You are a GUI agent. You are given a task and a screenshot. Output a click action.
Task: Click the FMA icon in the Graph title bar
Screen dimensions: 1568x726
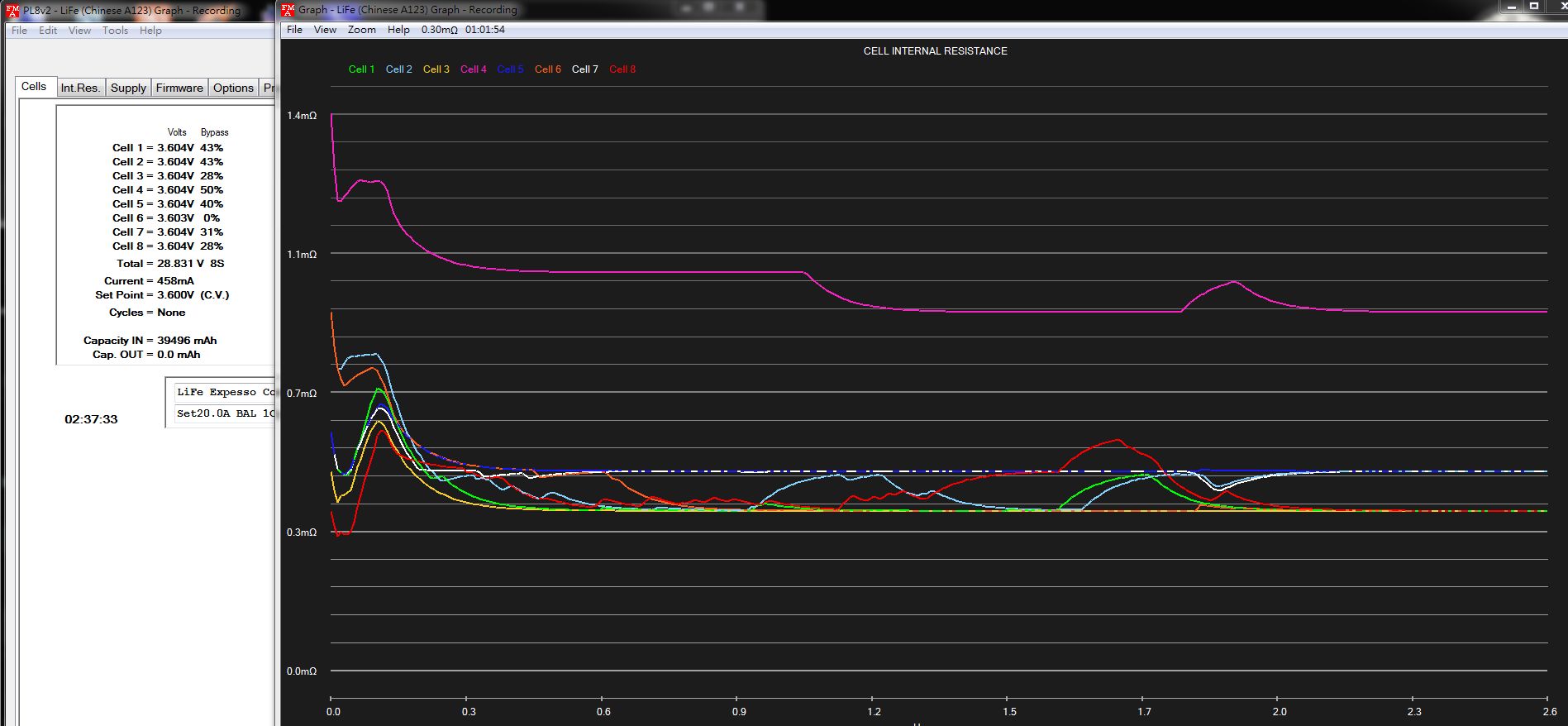[288, 10]
